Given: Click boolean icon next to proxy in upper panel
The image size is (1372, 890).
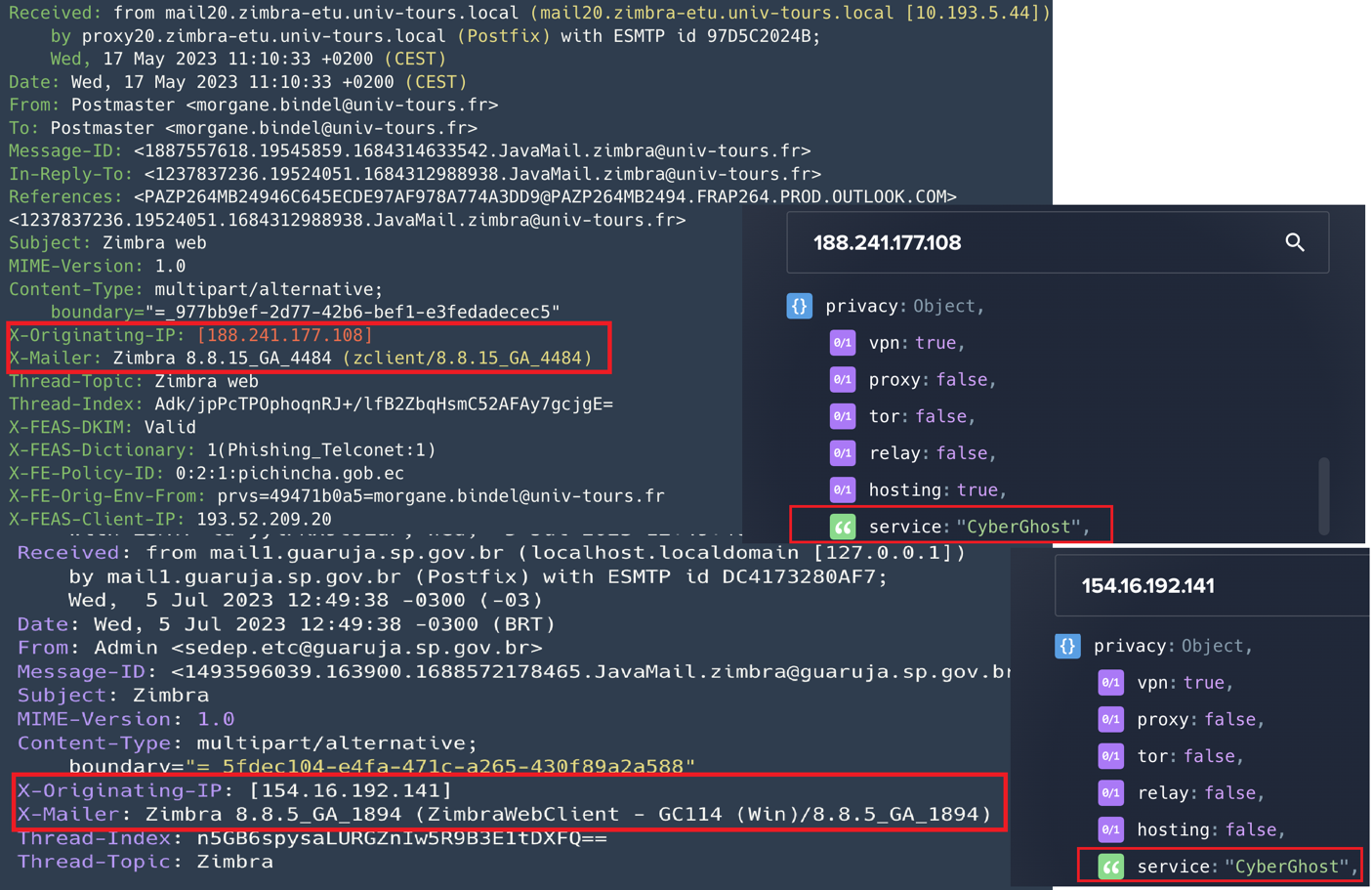Looking at the screenshot, I should click(842, 379).
